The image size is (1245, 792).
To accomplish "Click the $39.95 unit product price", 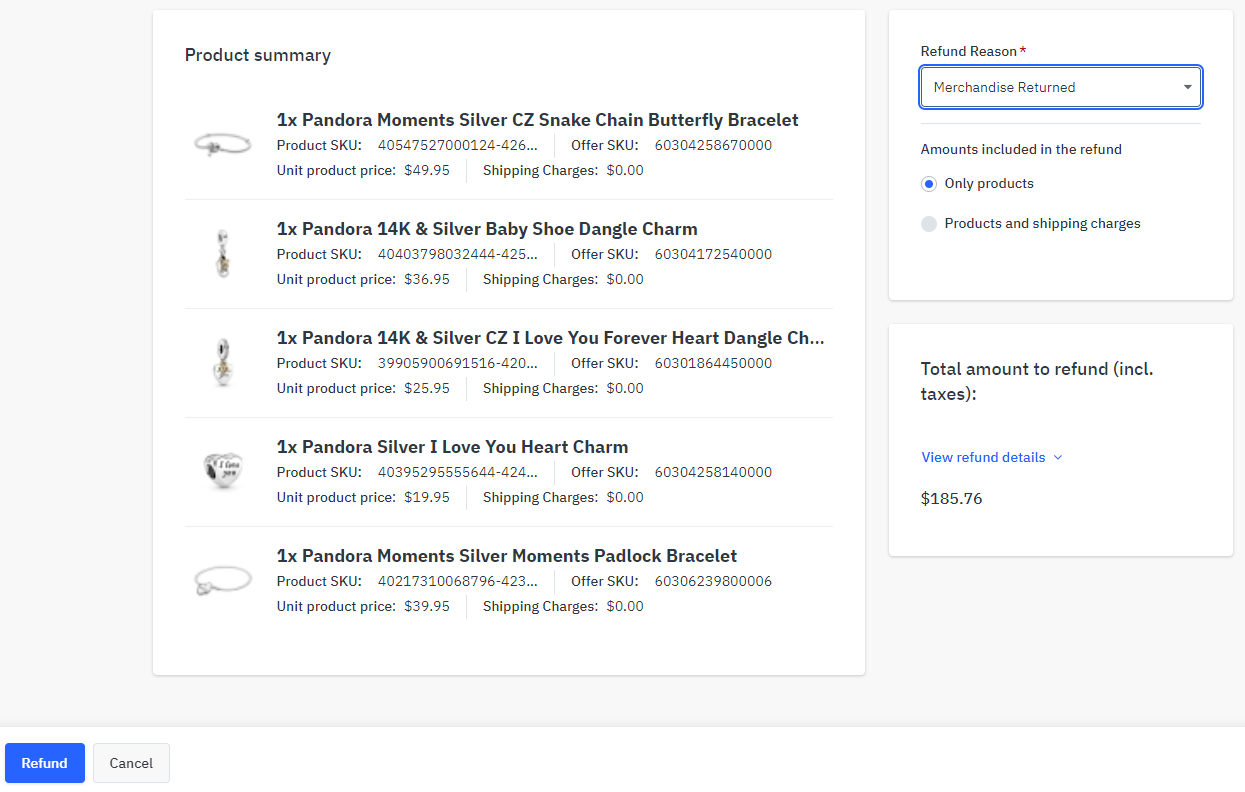I will click(427, 606).
